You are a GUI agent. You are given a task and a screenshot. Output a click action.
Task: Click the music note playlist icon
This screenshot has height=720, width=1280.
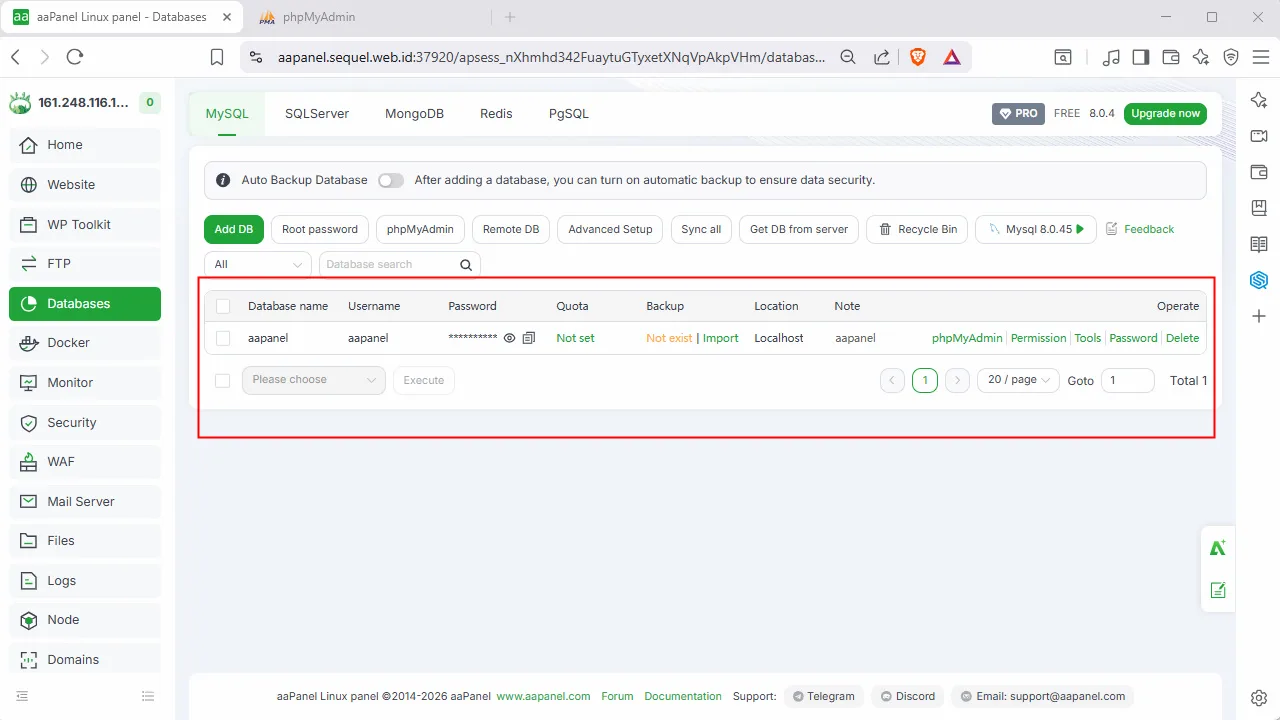[1111, 57]
